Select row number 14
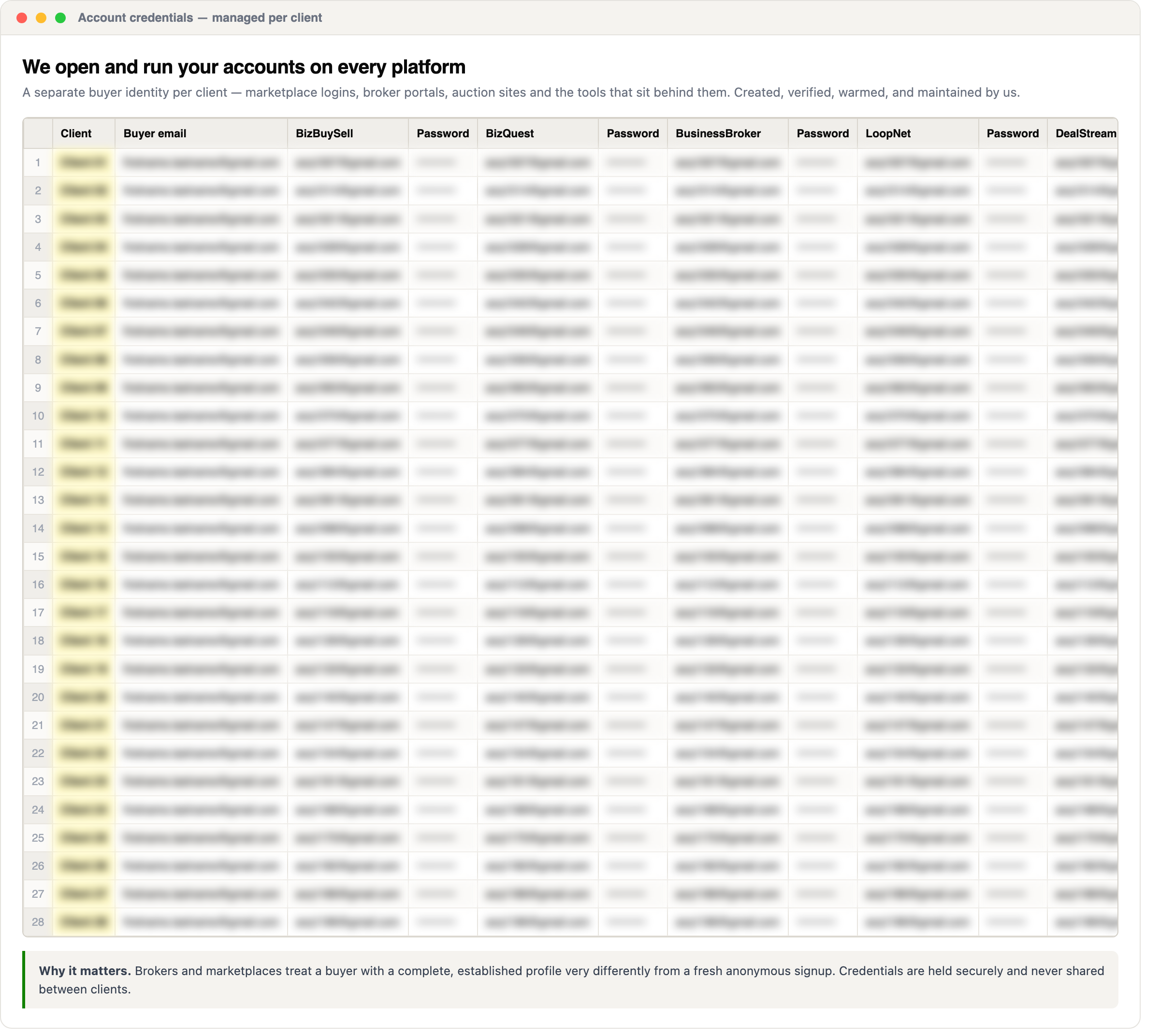 [38, 528]
